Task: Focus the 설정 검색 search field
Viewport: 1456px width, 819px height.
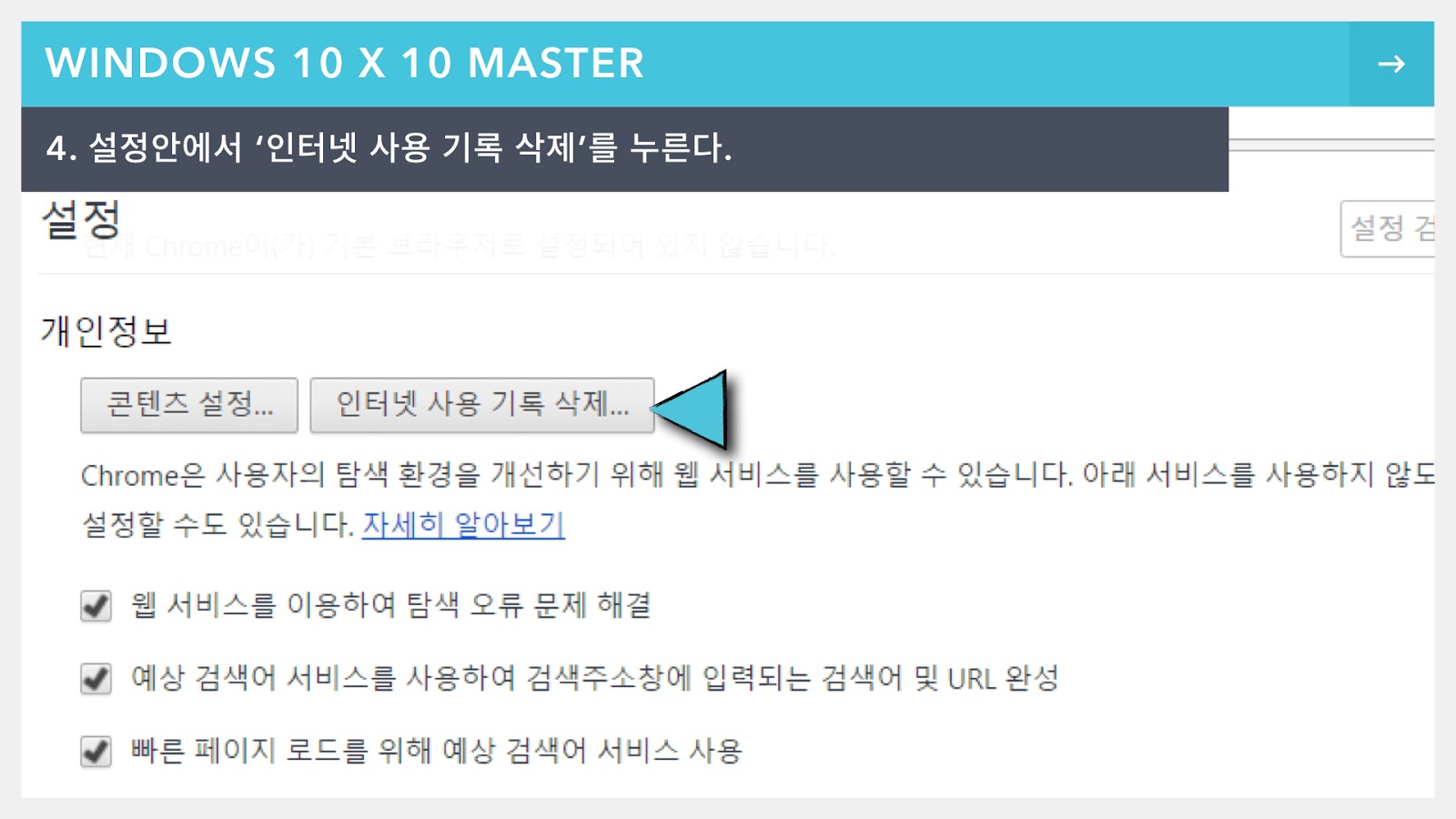Action: pyautogui.click(x=1388, y=228)
